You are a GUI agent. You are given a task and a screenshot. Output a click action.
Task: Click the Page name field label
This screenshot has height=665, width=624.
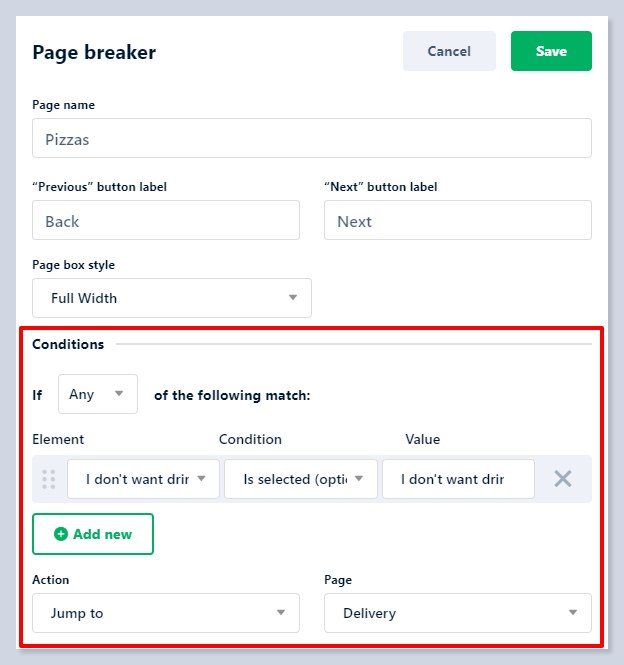click(x=64, y=105)
